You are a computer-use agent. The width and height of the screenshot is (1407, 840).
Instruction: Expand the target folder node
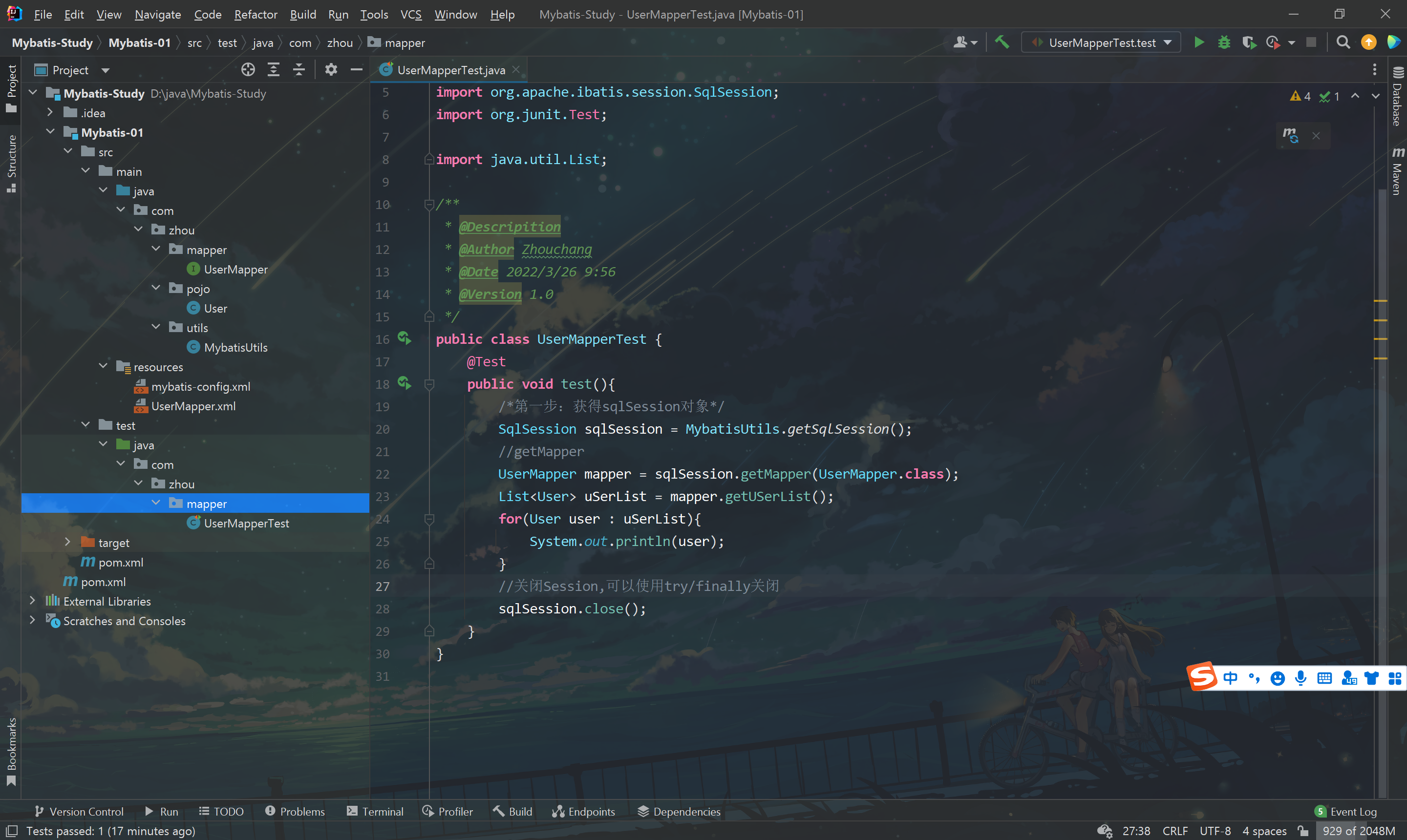67,542
